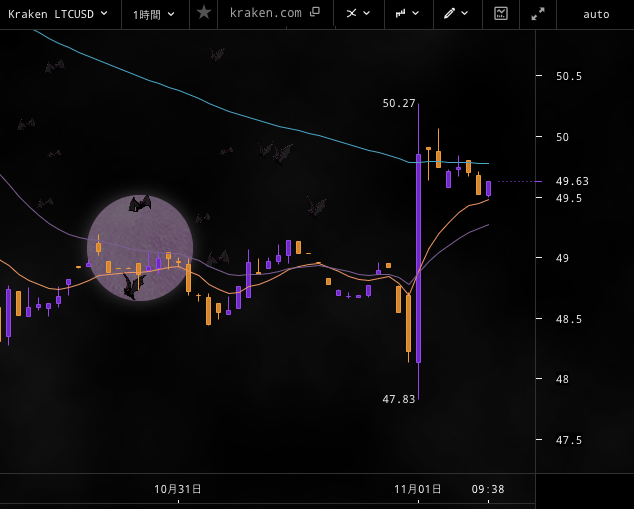The width and height of the screenshot is (634, 509).
Task: Click the current price 49.63 label
Action: click(x=572, y=181)
